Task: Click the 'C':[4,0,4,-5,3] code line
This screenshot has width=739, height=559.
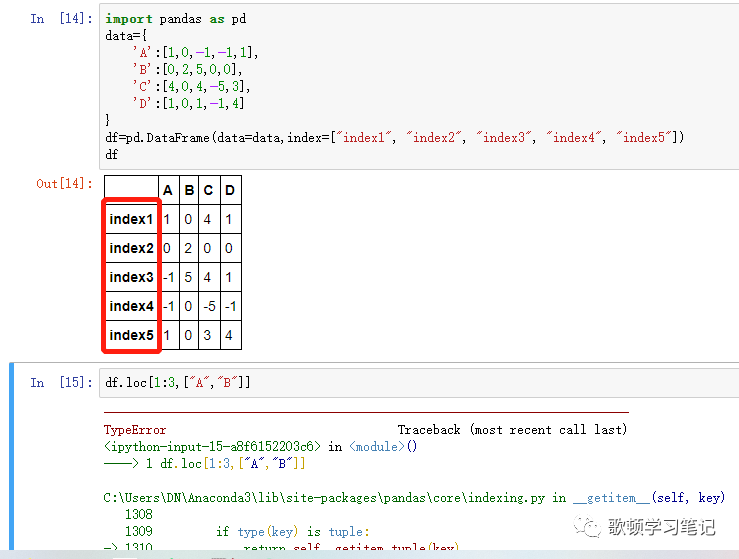Action: point(191,87)
